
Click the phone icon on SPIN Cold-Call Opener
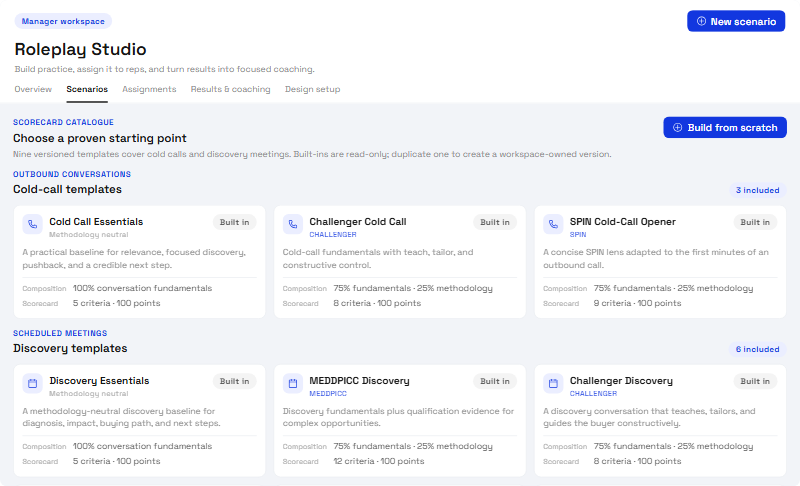[x=553, y=224]
